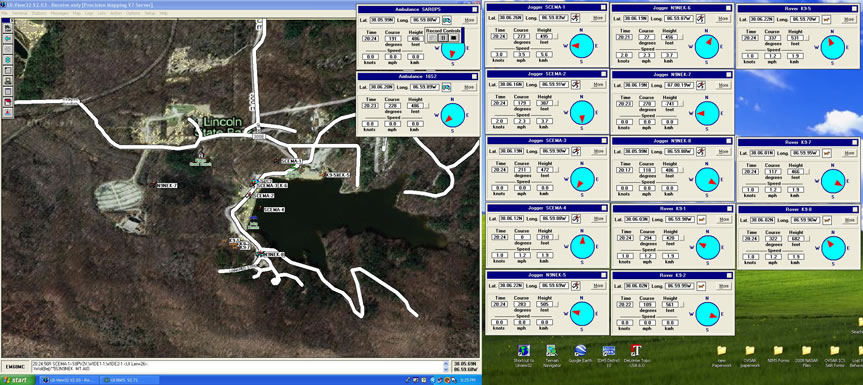Open the Setup menu
This screenshot has width=863, height=385.
150,13
